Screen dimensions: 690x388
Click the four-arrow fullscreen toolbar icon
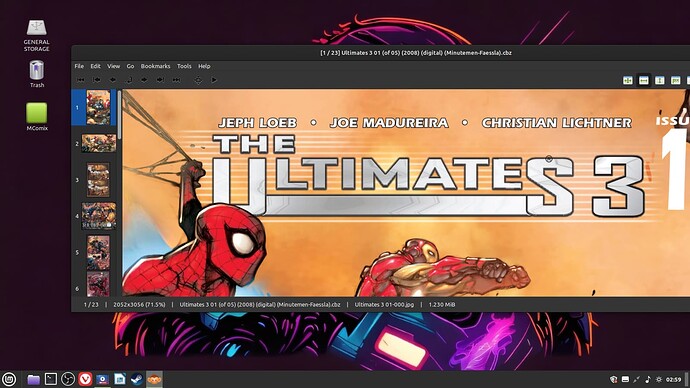tap(198, 80)
